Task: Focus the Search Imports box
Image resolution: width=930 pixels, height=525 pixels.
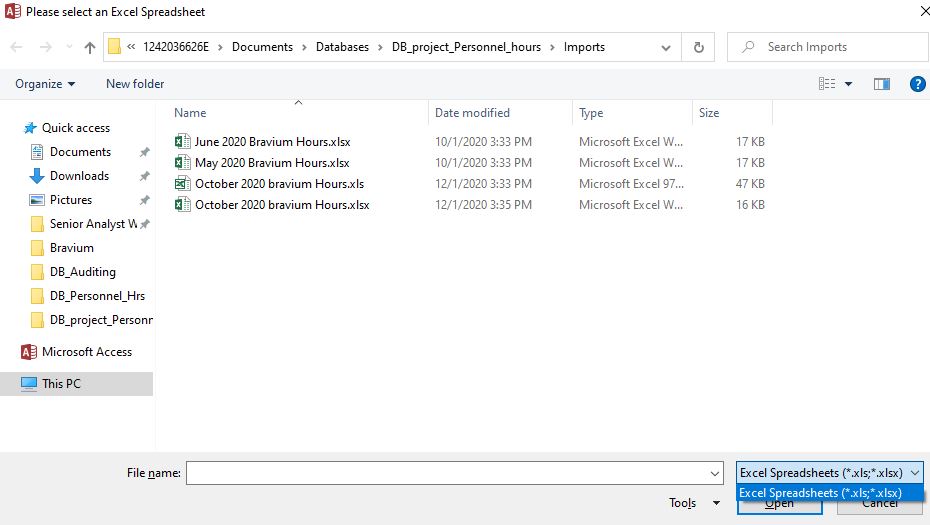Action: click(827, 47)
